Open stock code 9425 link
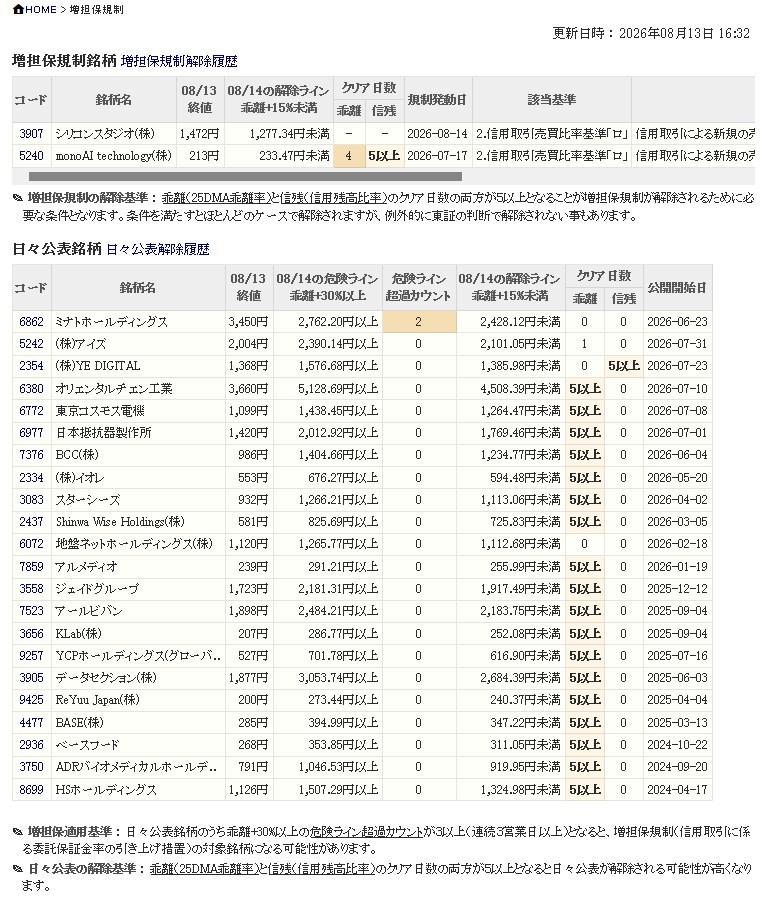The image size is (762, 900). 31,700
